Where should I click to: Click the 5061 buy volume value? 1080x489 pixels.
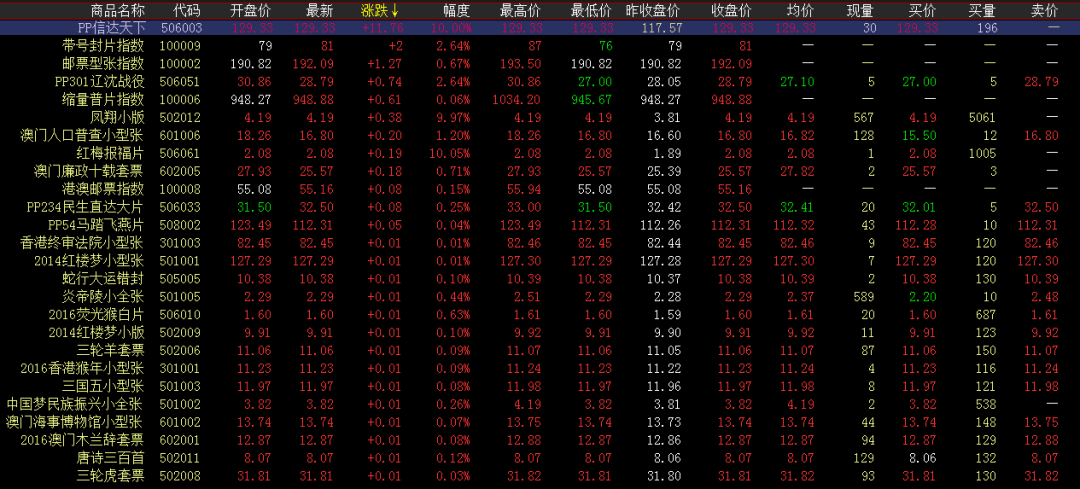pyautogui.click(x=983, y=117)
